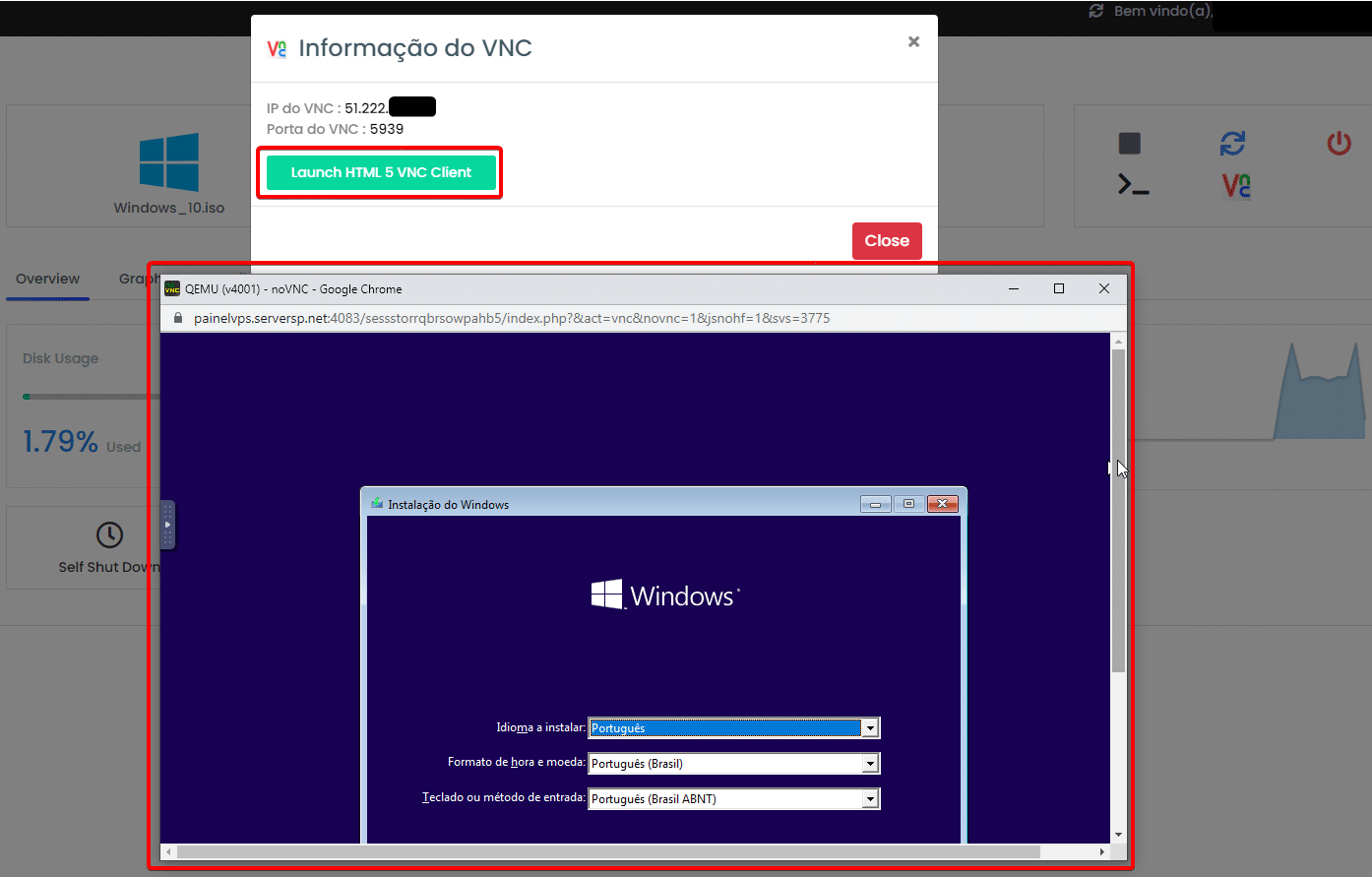
Task: Click the VNC logo in the dialog header
Action: (x=278, y=48)
